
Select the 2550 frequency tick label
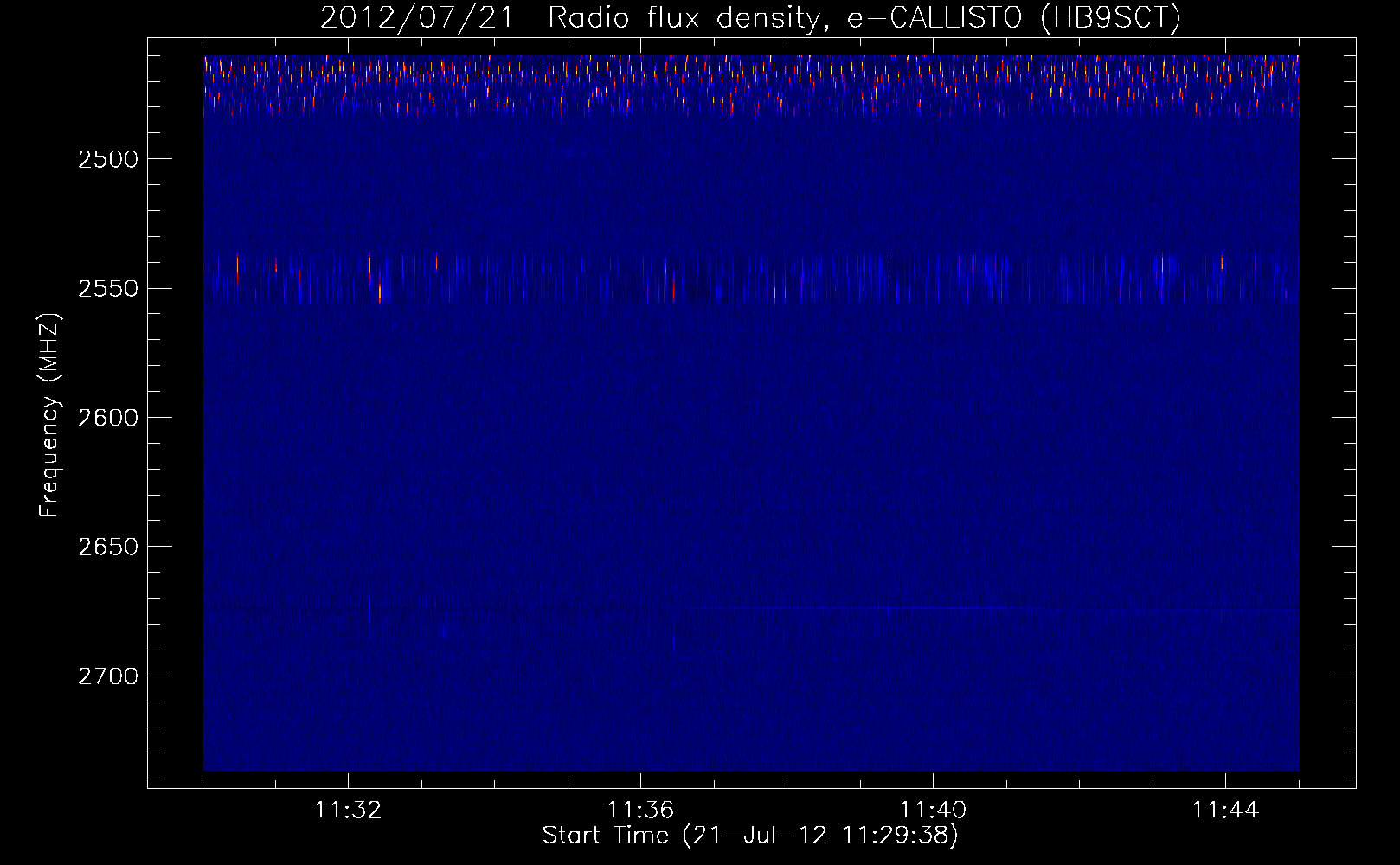[x=108, y=288]
